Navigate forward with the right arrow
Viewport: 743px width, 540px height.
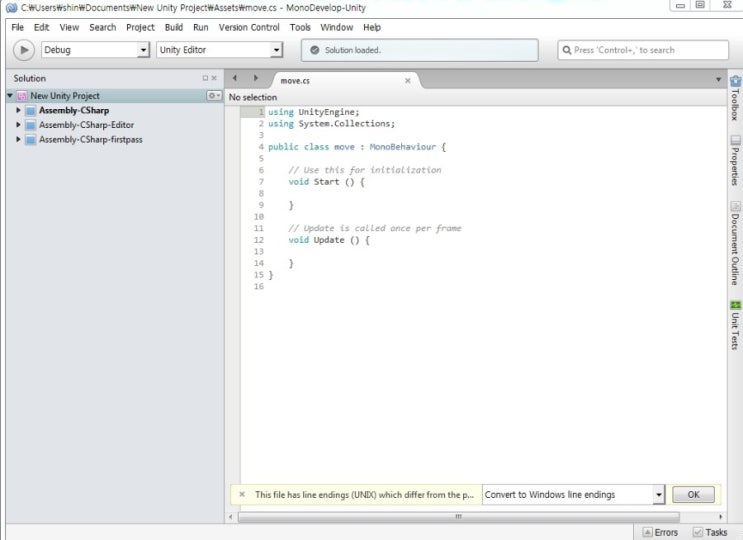[256, 78]
